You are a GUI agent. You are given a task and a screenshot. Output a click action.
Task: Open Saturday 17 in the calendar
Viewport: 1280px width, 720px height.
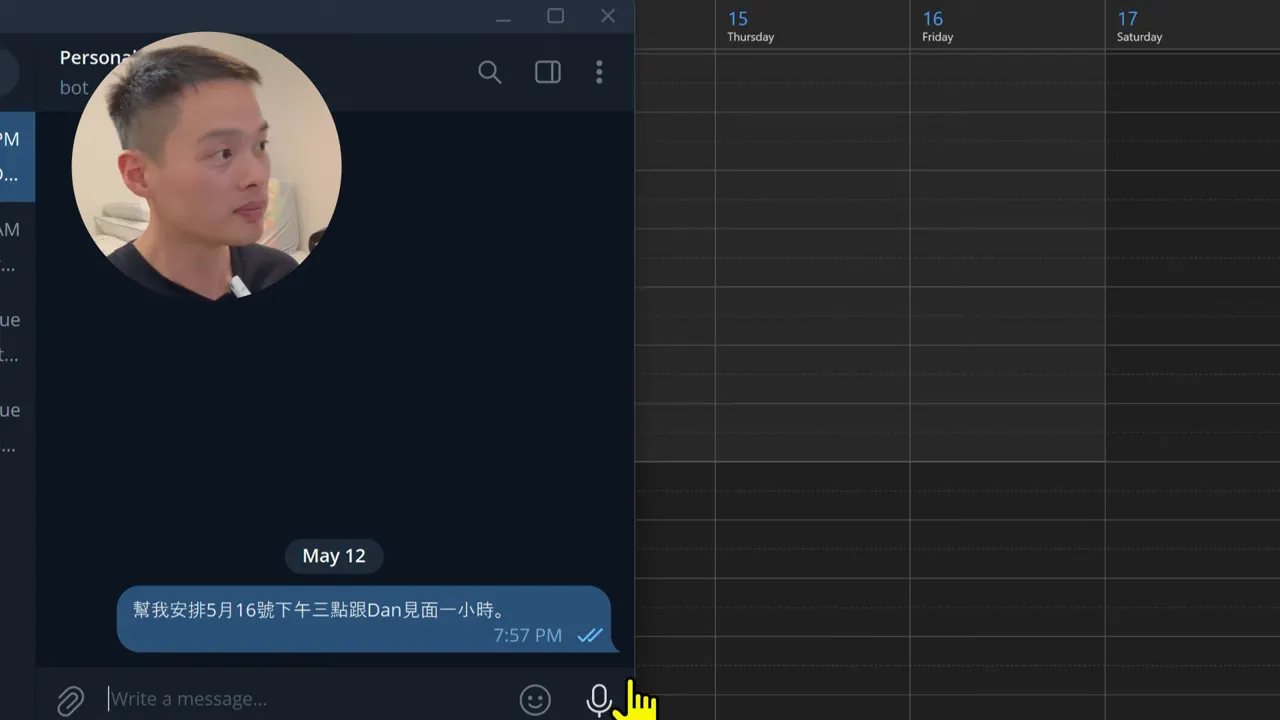(1139, 26)
